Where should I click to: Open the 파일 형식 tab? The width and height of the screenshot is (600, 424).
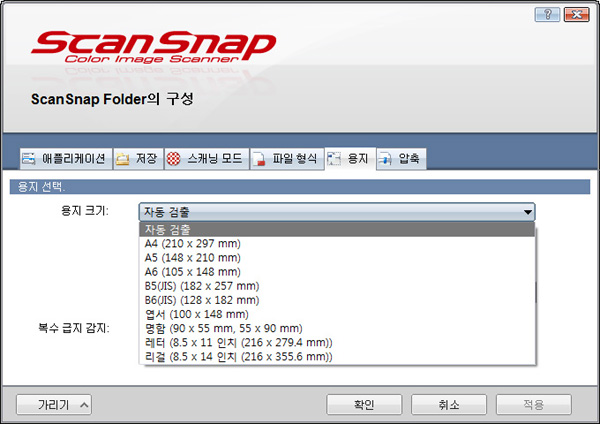tap(294, 159)
